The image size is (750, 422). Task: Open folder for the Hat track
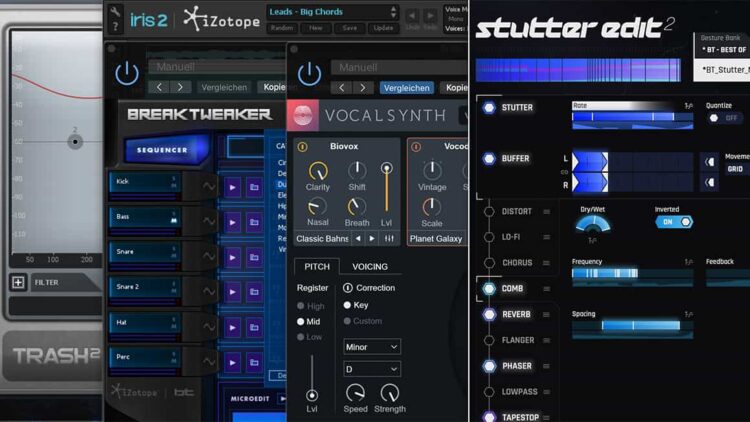pyautogui.click(x=254, y=328)
